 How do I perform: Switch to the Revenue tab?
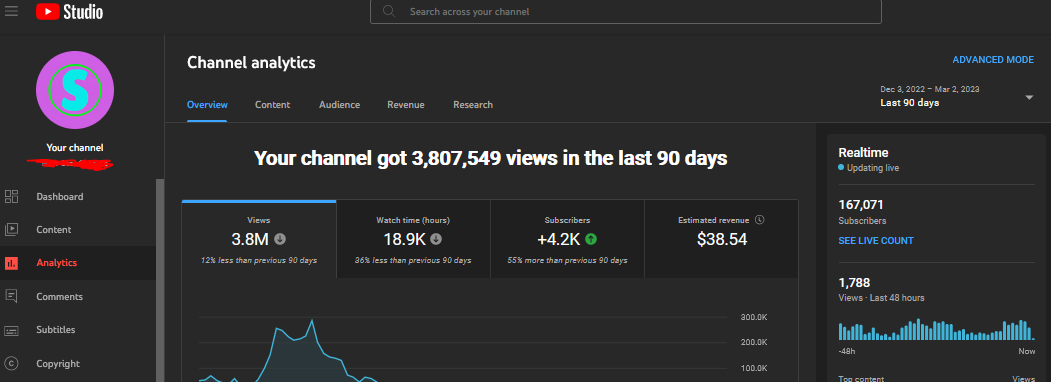point(406,105)
